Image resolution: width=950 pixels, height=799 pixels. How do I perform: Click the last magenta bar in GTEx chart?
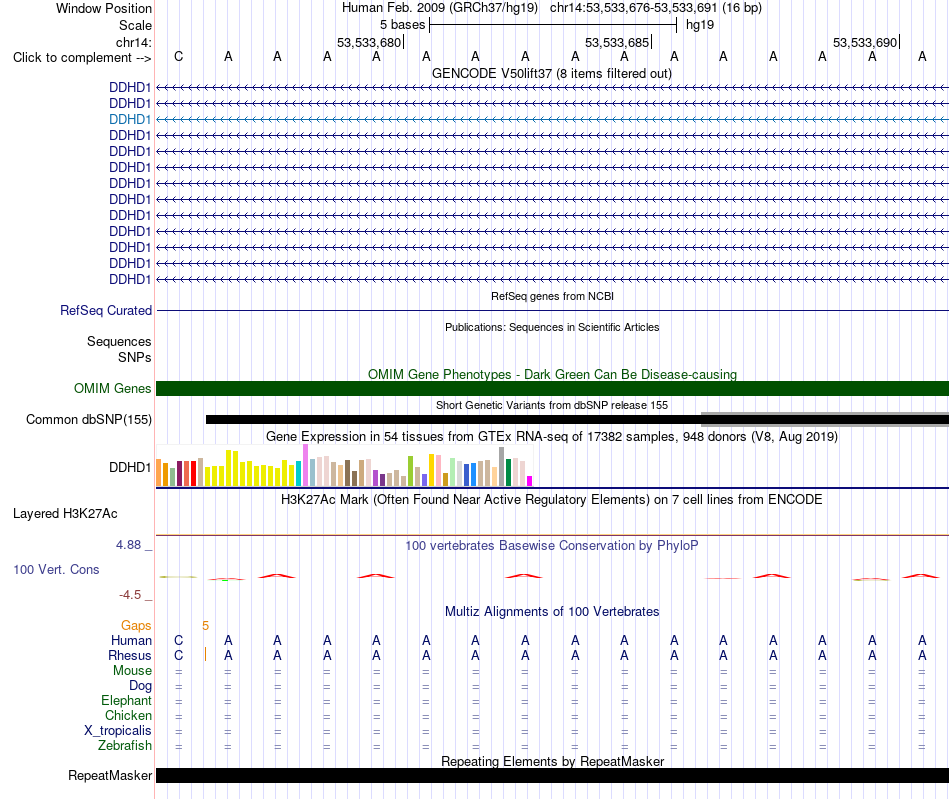(x=530, y=481)
